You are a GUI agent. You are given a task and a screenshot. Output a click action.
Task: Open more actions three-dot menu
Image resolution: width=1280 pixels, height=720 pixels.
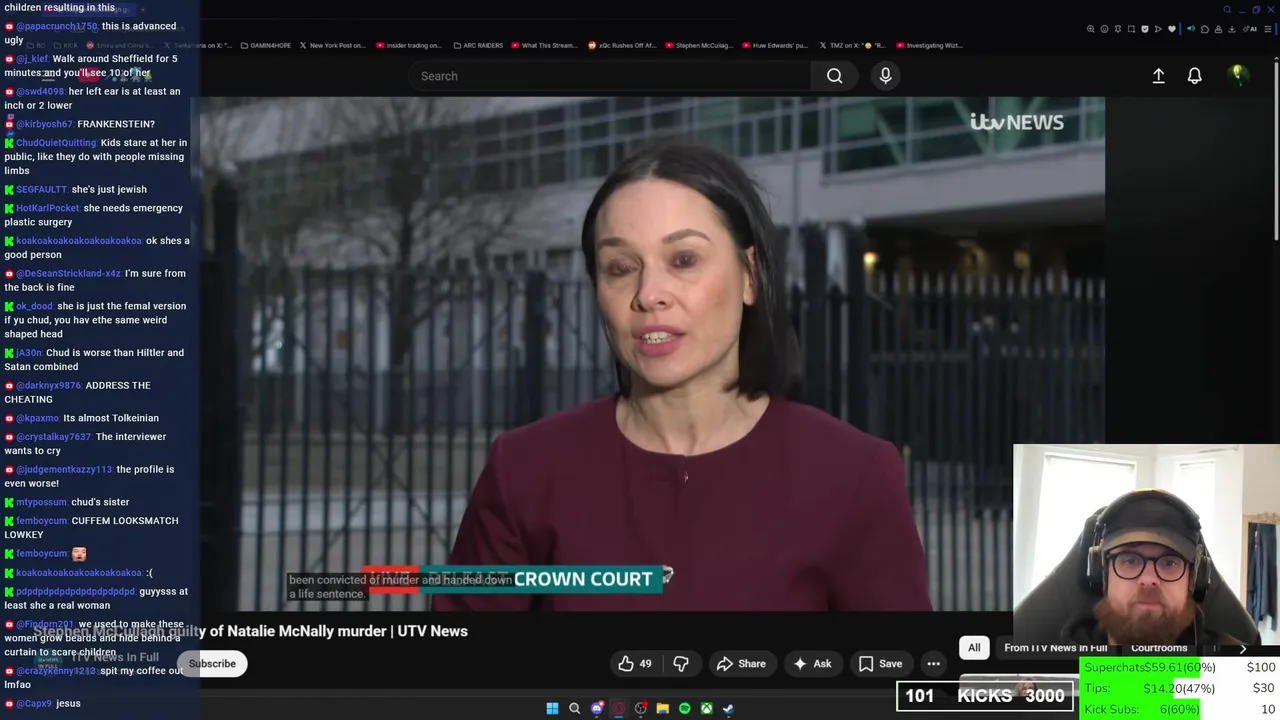pos(933,664)
